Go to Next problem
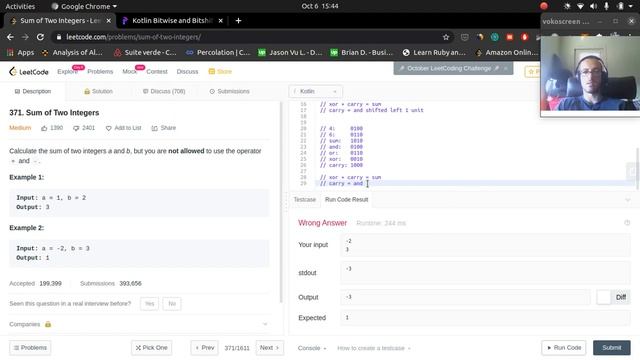 point(269,348)
